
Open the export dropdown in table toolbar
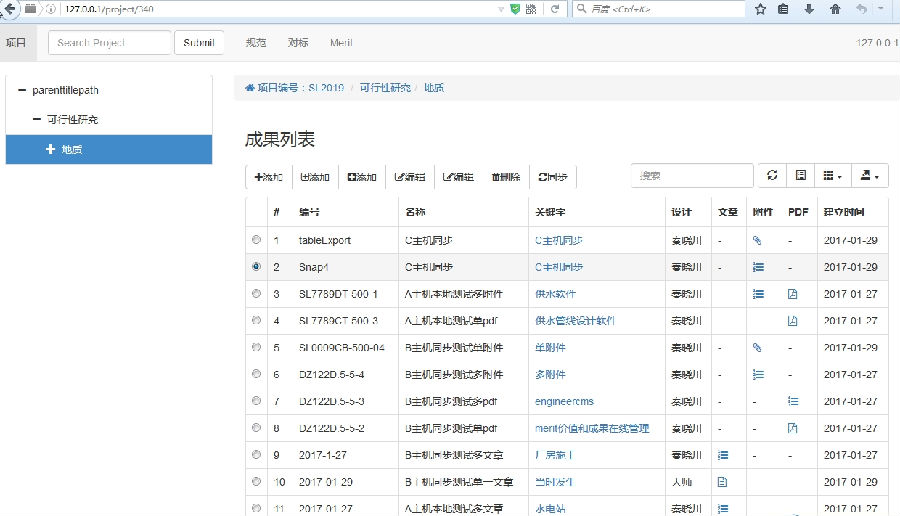click(x=870, y=176)
